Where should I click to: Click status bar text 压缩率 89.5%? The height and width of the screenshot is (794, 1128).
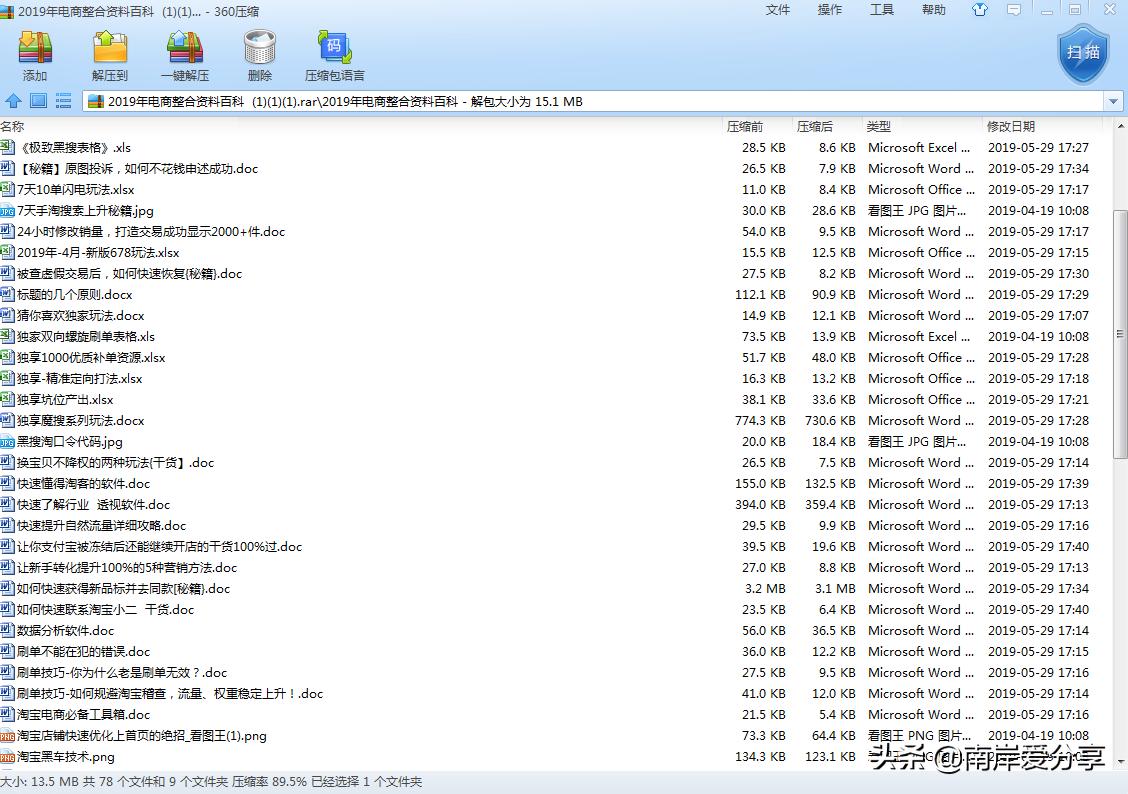[269, 782]
